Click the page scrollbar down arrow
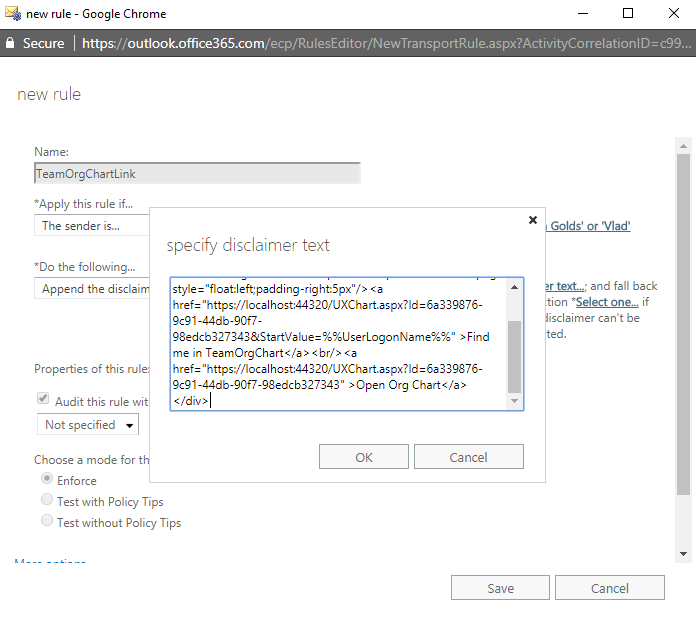This screenshot has width=696, height=632. pyautogui.click(x=683, y=553)
